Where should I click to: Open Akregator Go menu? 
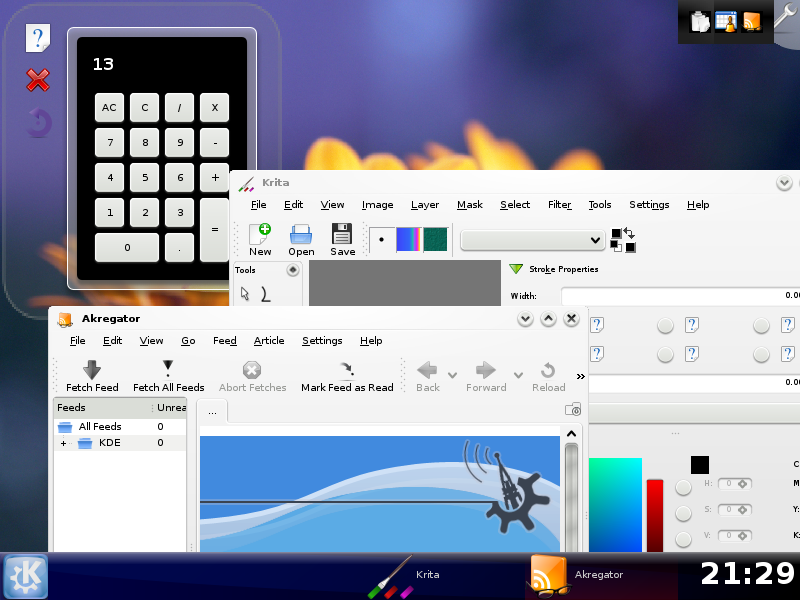tap(188, 341)
